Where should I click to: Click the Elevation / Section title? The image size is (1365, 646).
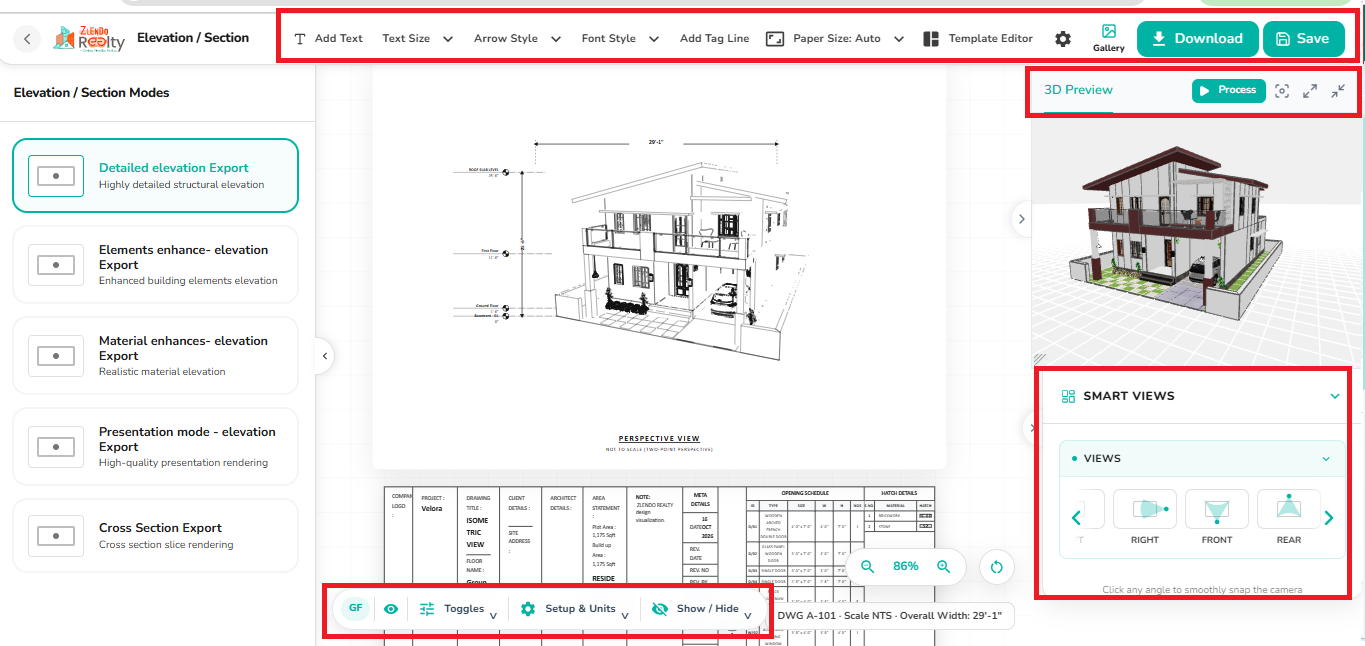coord(193,38)
